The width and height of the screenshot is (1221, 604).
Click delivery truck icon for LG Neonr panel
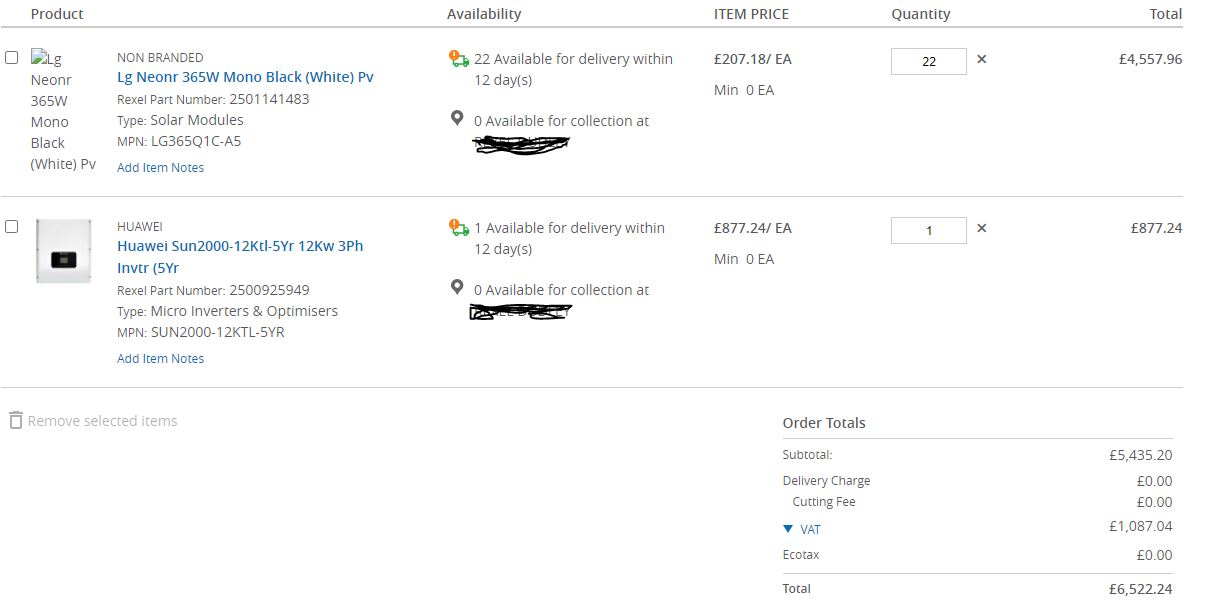coord(459,59)
